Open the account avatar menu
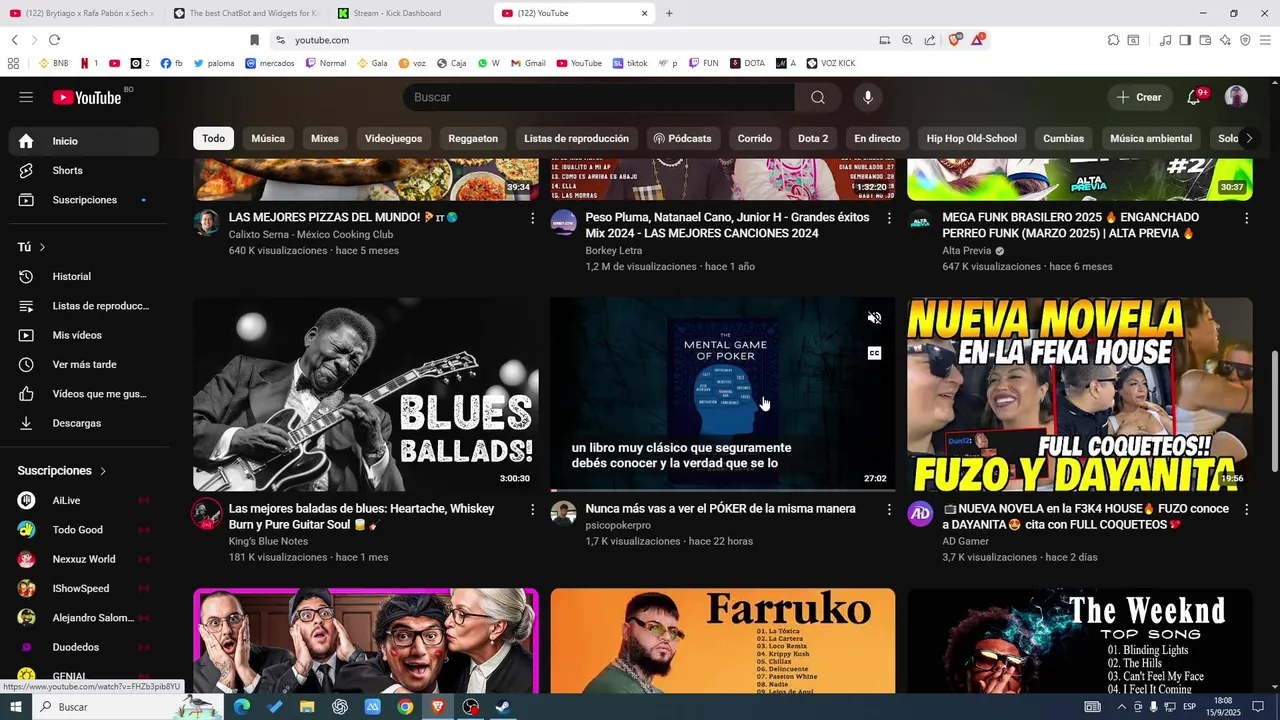The image size is (1280, 720). (1237, 97)
